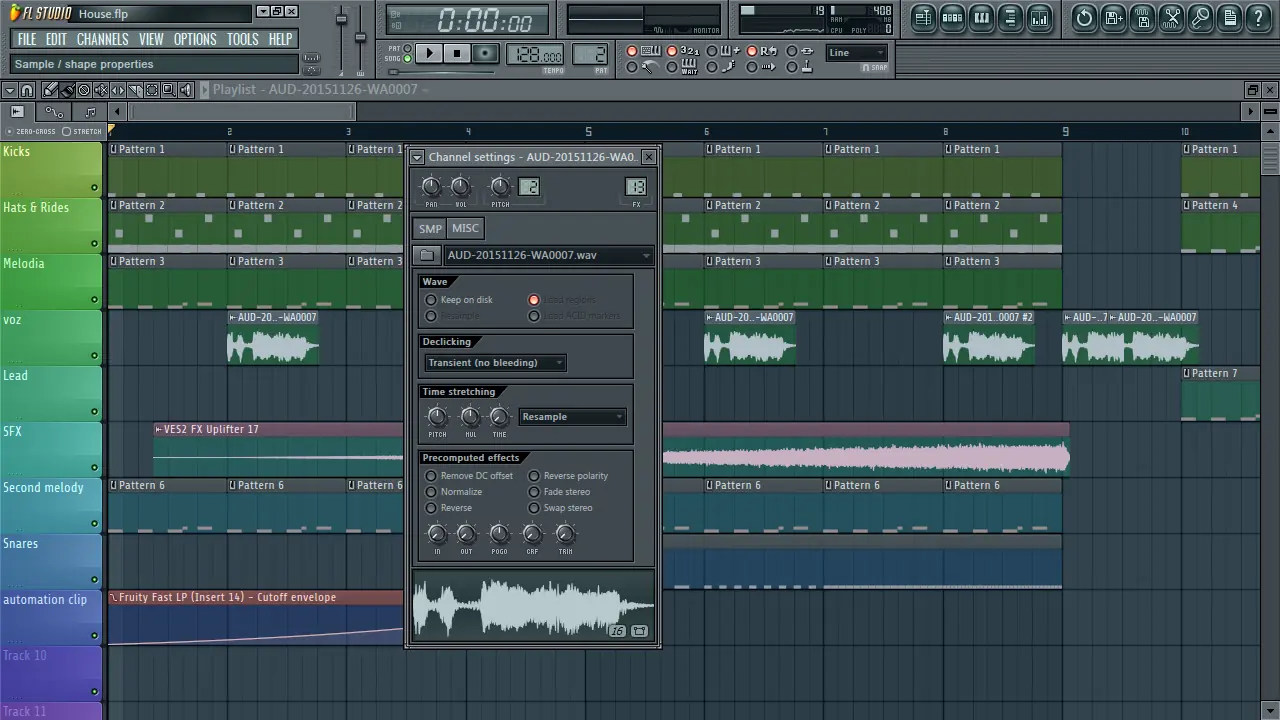Click the tempo display showing 128.000
This screenshot has width=1280, height=720.
(534, 54)
